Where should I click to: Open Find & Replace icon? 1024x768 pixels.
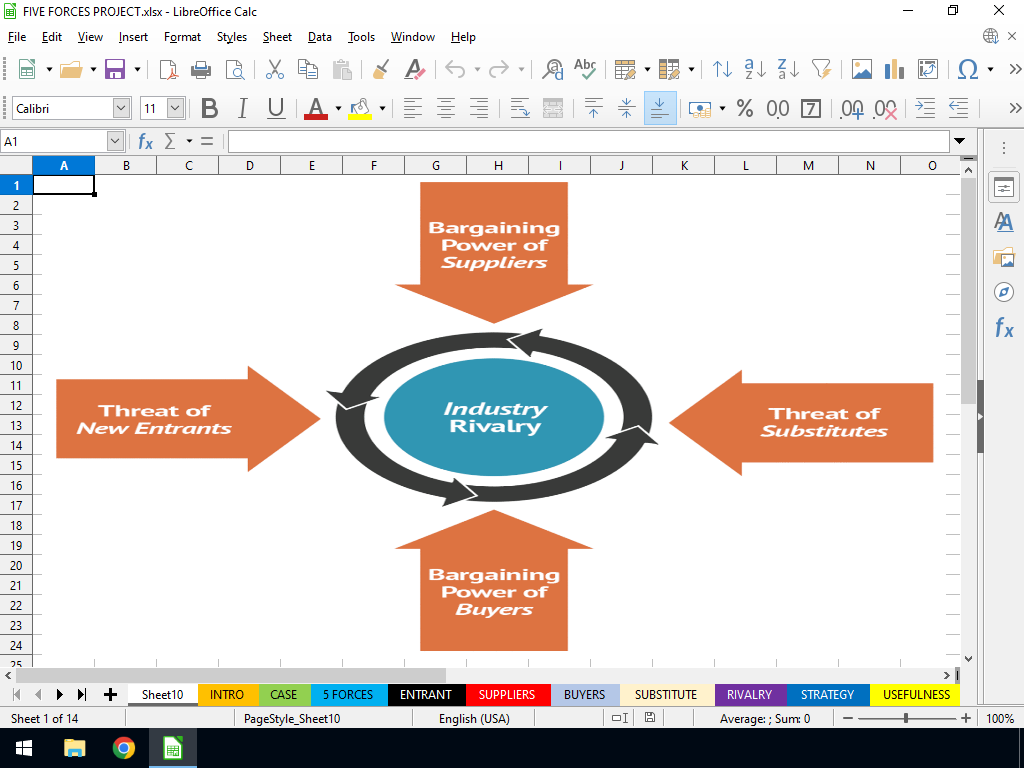click(x=552, y=69)
